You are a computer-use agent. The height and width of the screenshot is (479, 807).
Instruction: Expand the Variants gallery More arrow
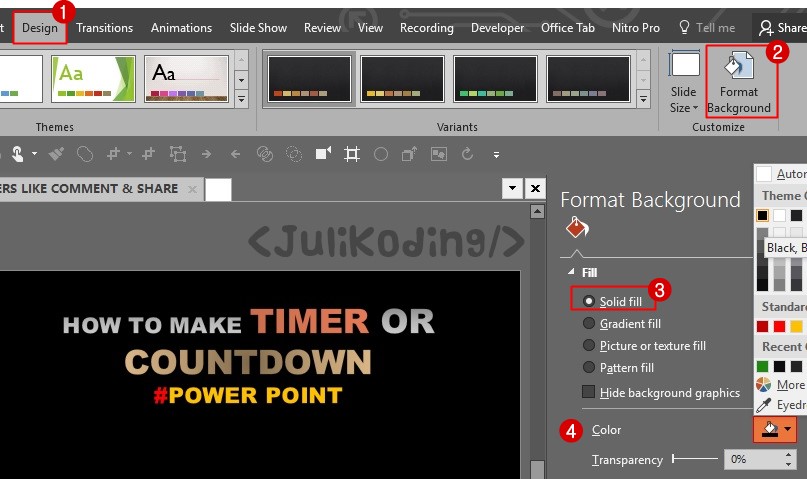point(643,99)
